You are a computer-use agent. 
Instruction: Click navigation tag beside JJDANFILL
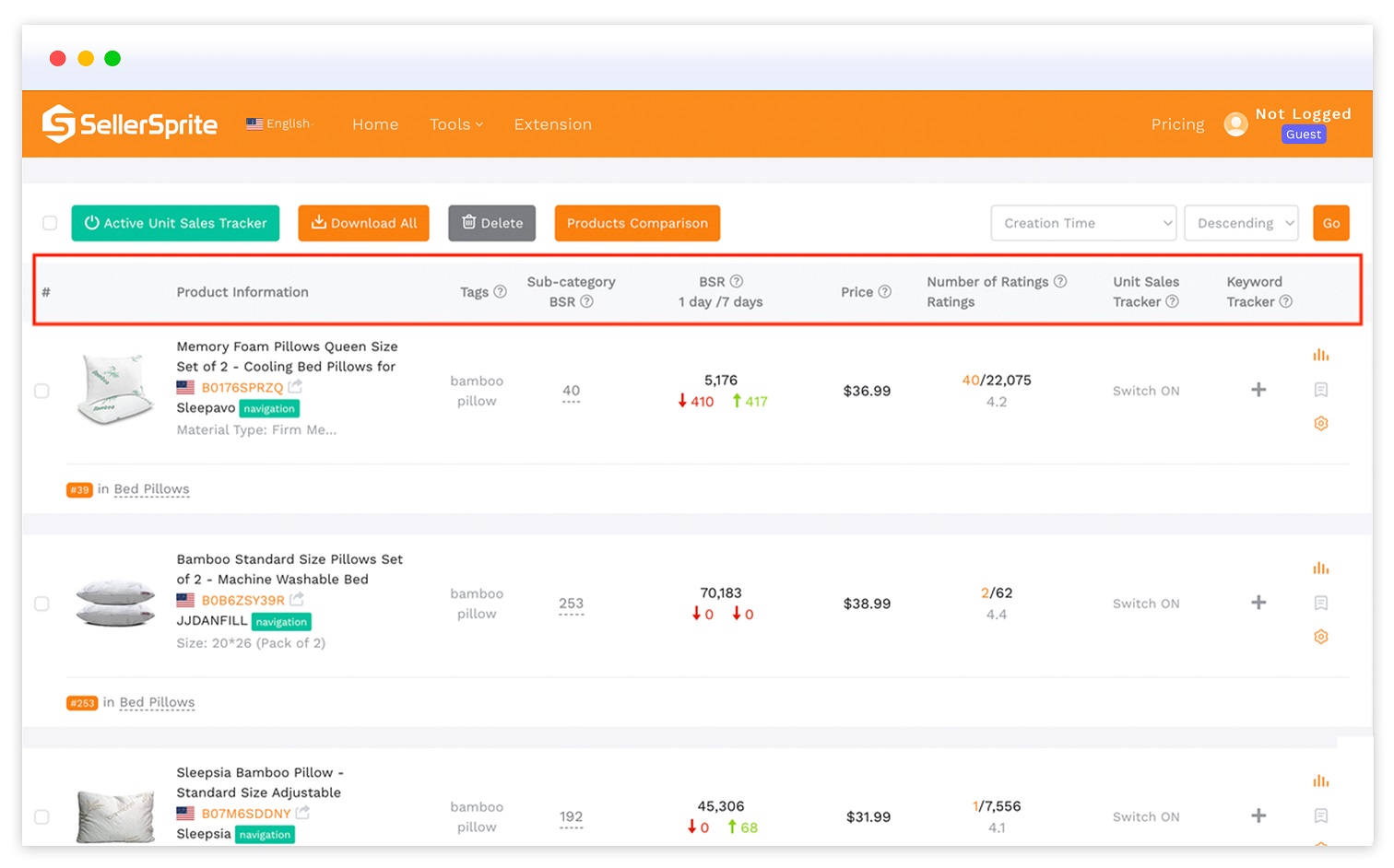281,622
